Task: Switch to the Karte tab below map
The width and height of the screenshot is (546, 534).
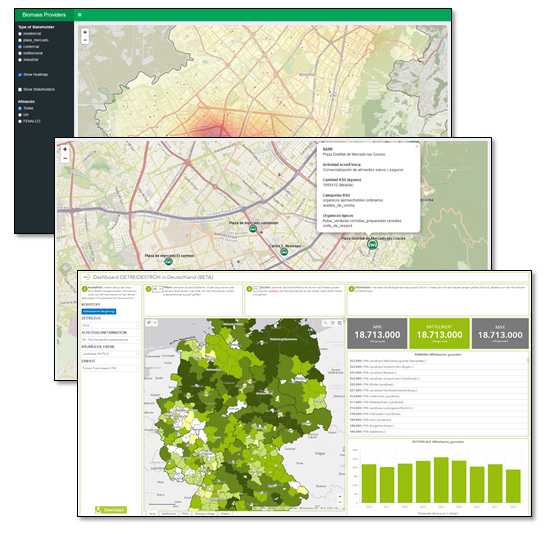Action: [152, 513]
